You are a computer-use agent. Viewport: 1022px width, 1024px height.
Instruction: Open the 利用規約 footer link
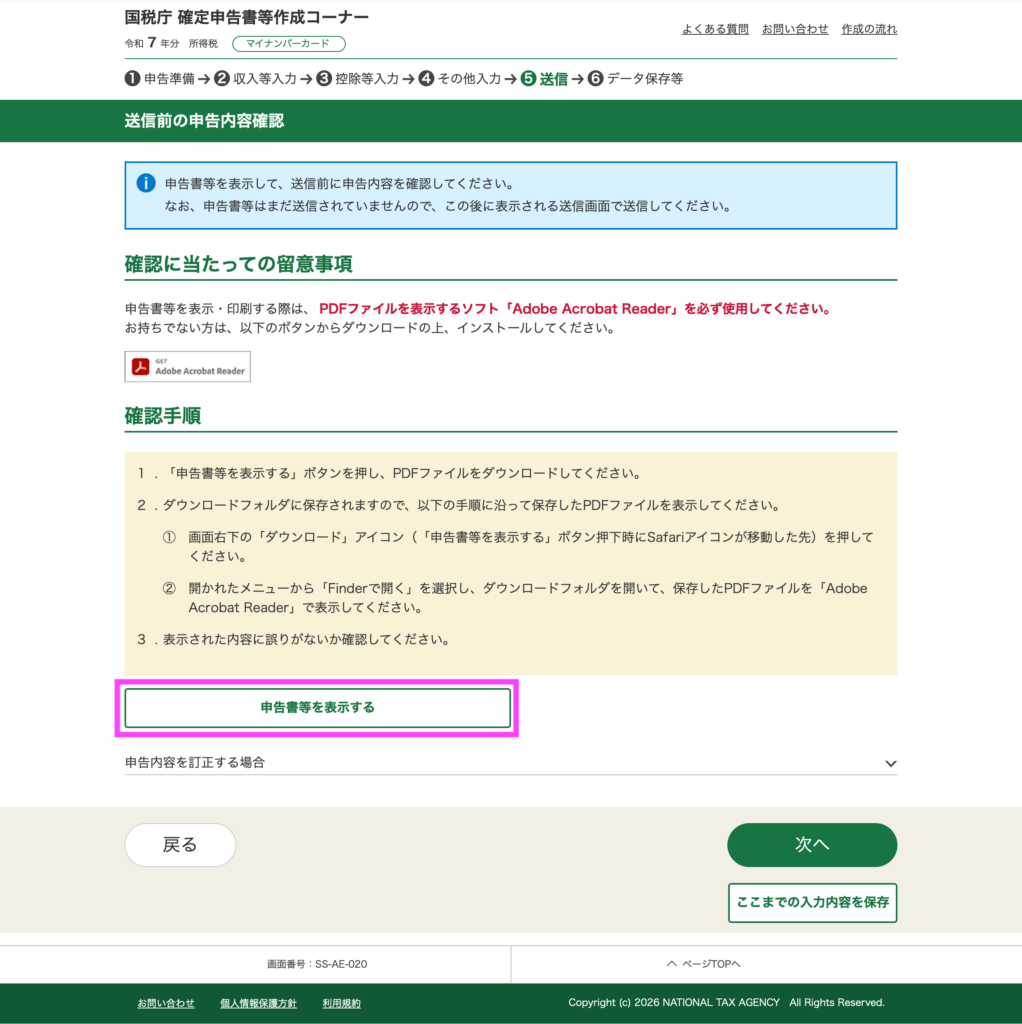tap(341, 1003)
